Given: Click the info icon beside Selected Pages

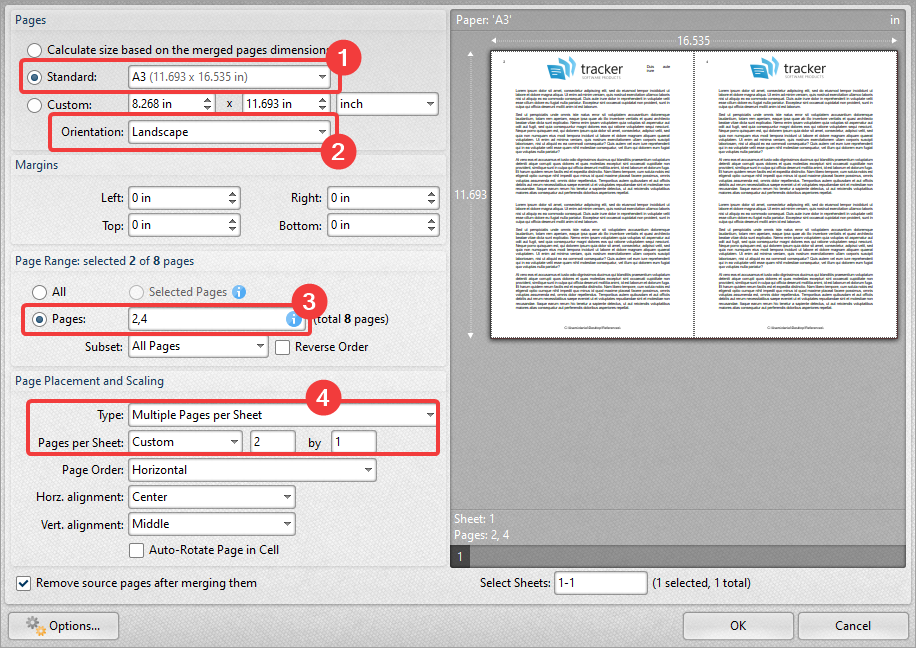Looking at the screenshot, I should click(x=239, y=292).
